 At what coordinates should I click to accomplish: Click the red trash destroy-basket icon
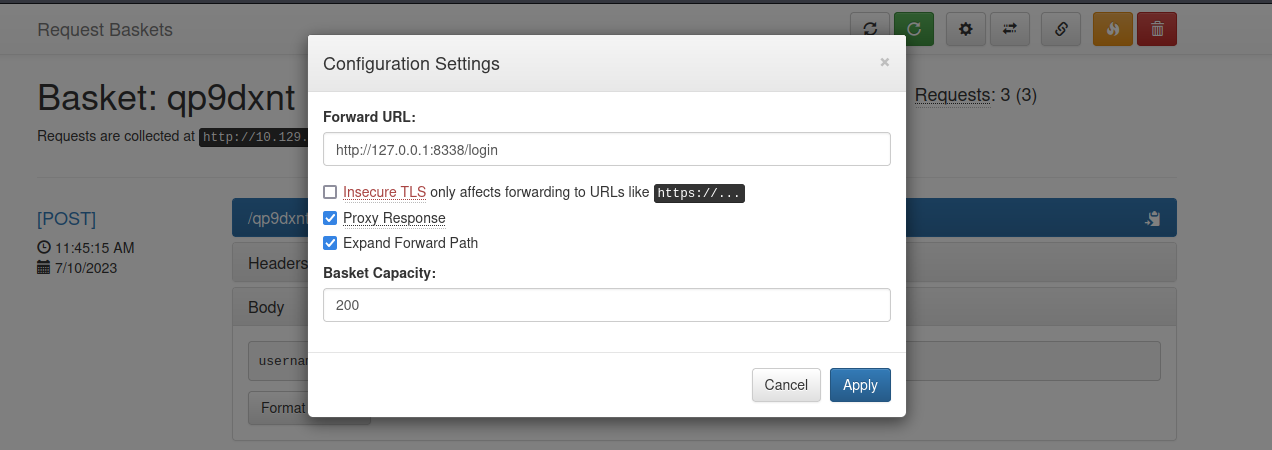click(1157, 29)
